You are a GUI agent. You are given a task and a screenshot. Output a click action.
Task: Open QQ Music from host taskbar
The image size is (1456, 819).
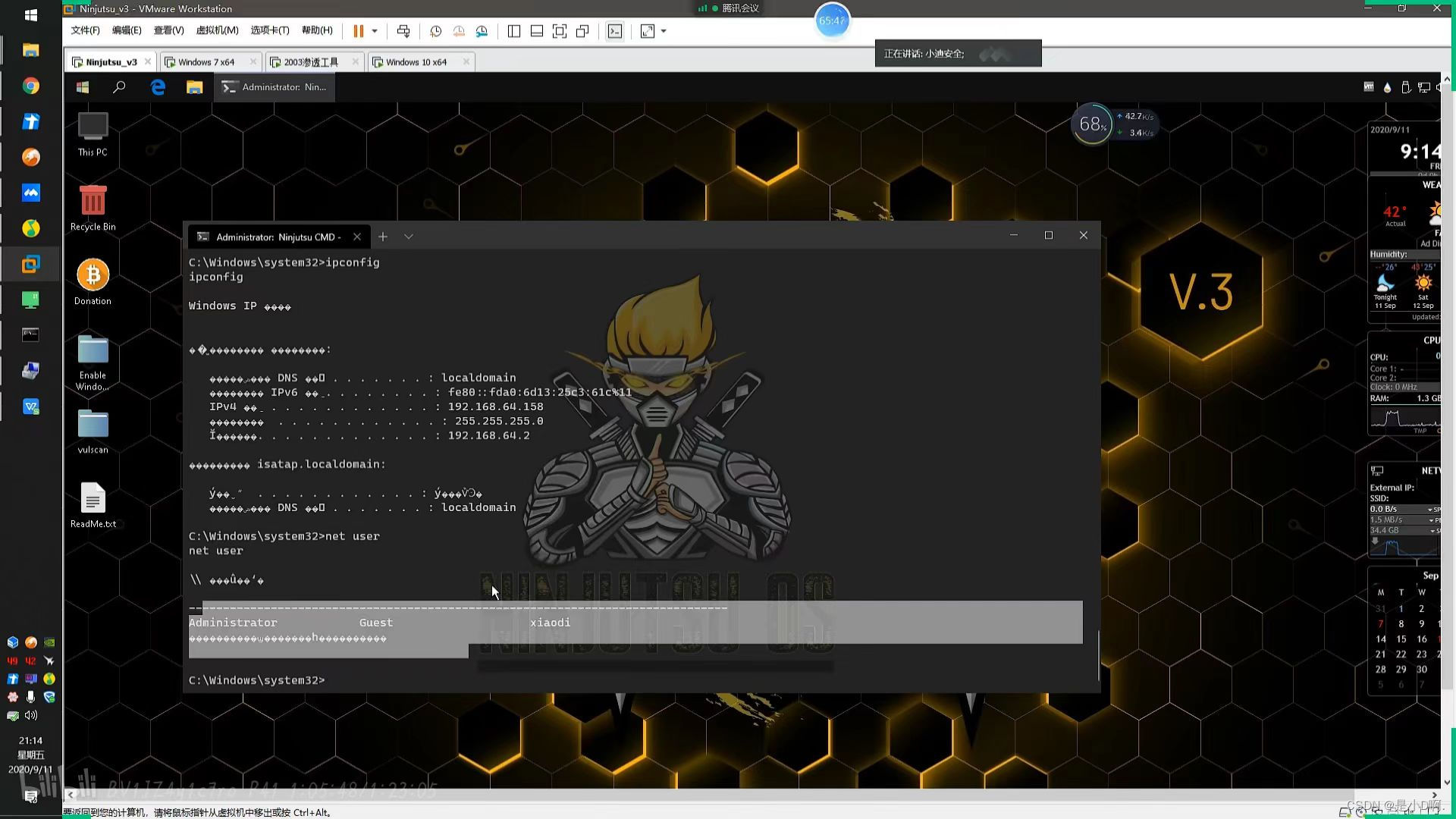click(x=31, y=228)
